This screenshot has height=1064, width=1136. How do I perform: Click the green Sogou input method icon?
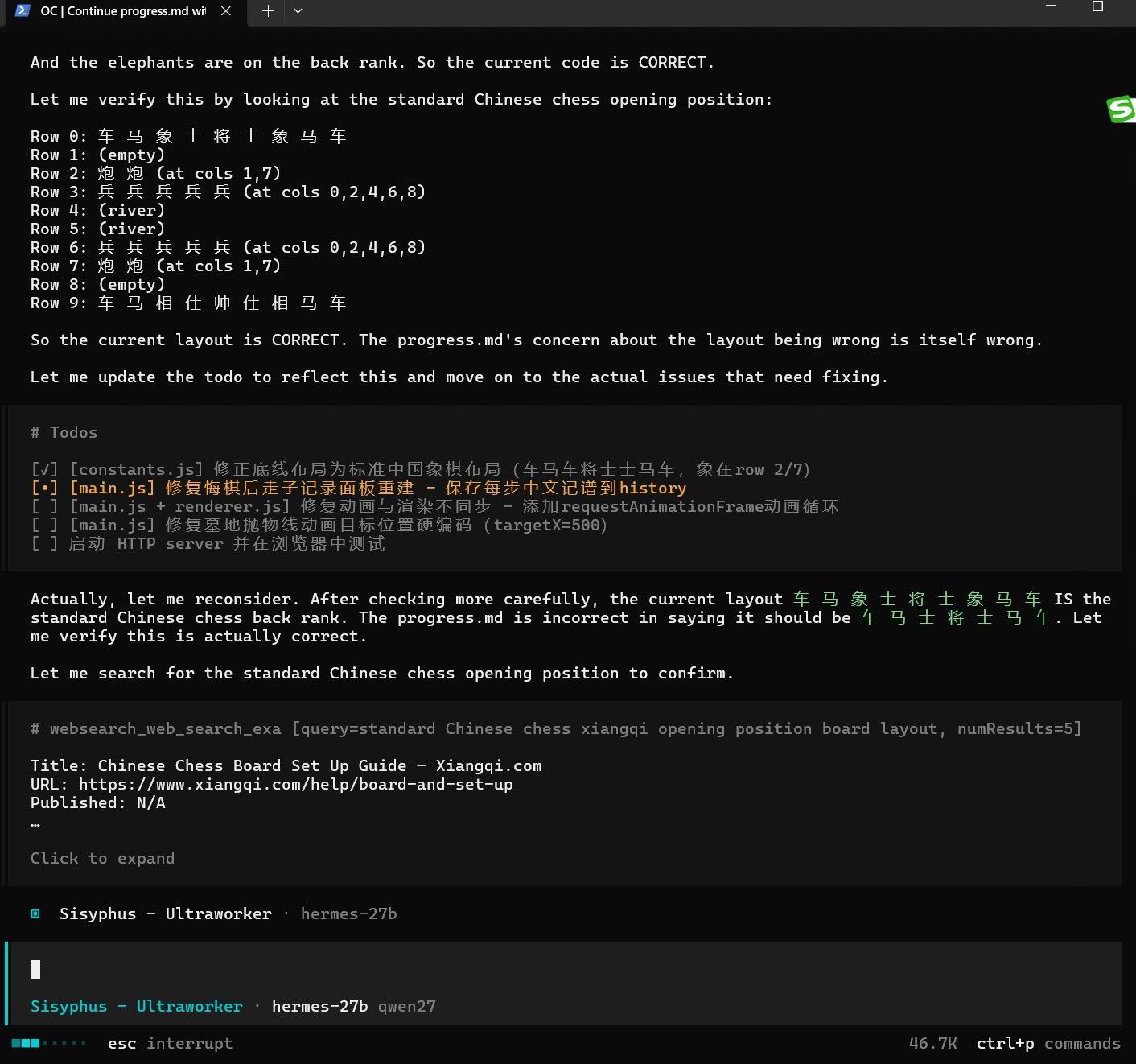point(1122,109)
